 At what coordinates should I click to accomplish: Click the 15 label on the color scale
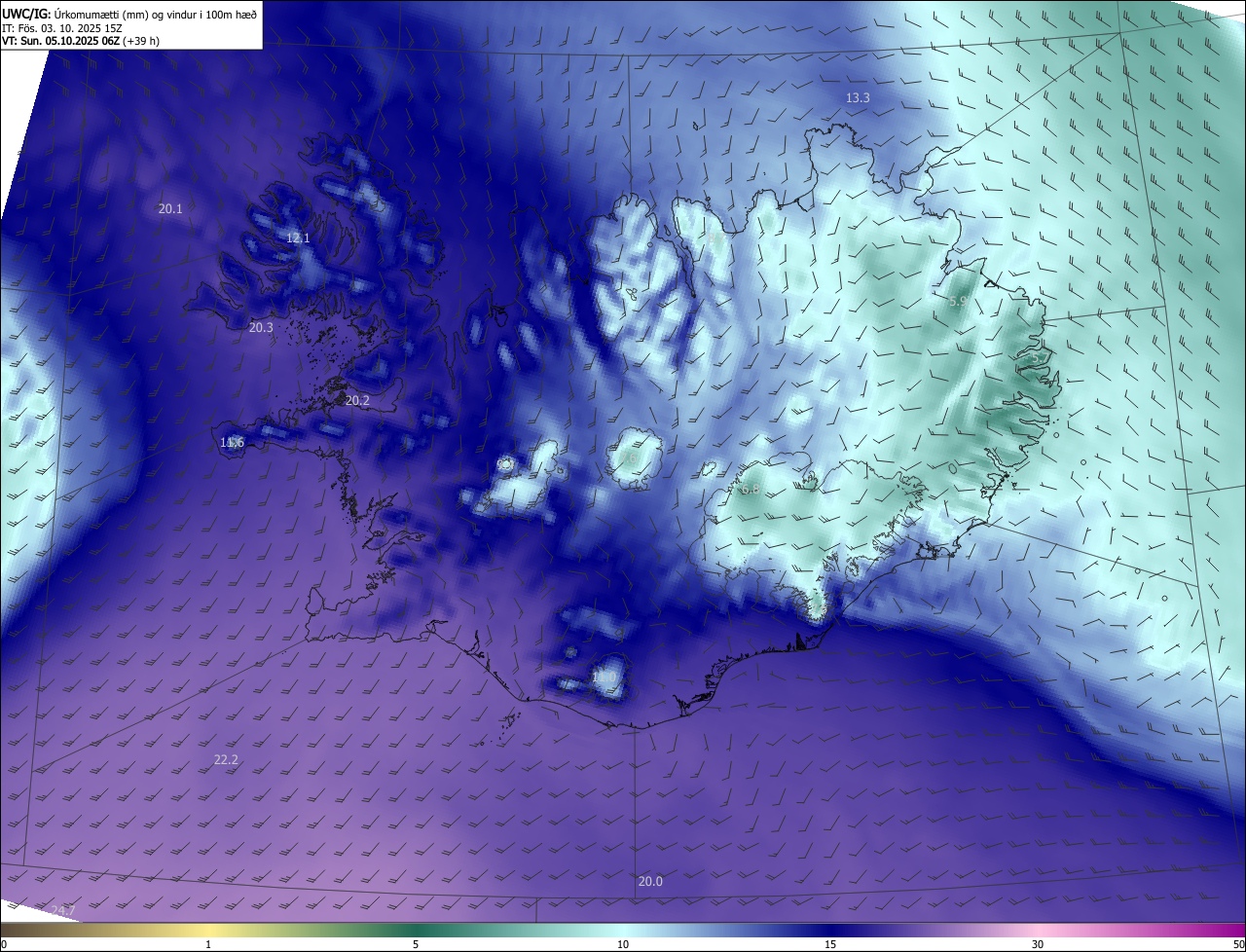(x=830, y=944)
